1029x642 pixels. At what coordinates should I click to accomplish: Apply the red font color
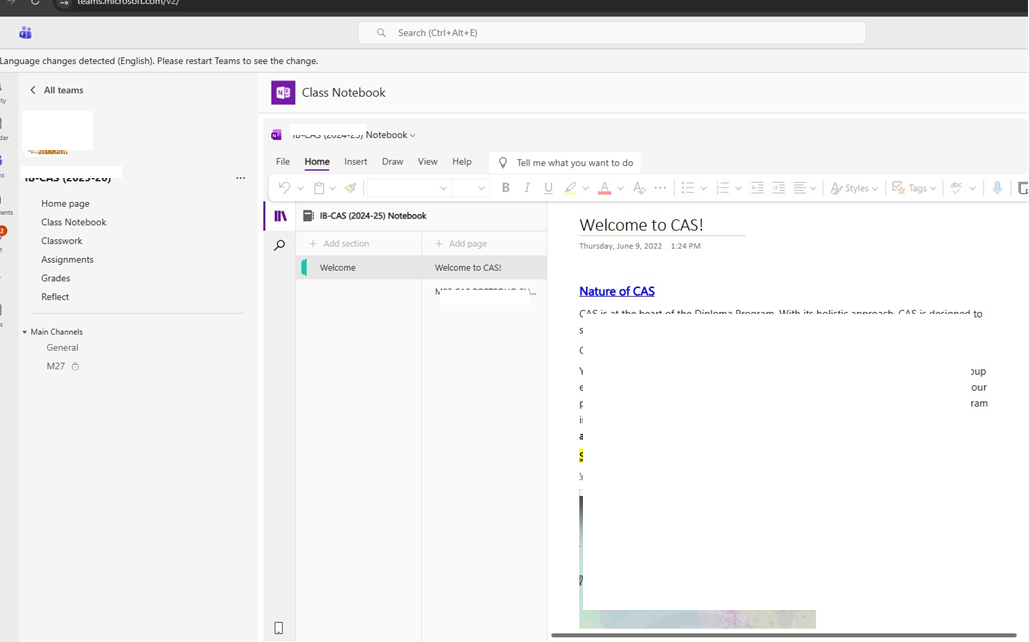tap(604, 188)
